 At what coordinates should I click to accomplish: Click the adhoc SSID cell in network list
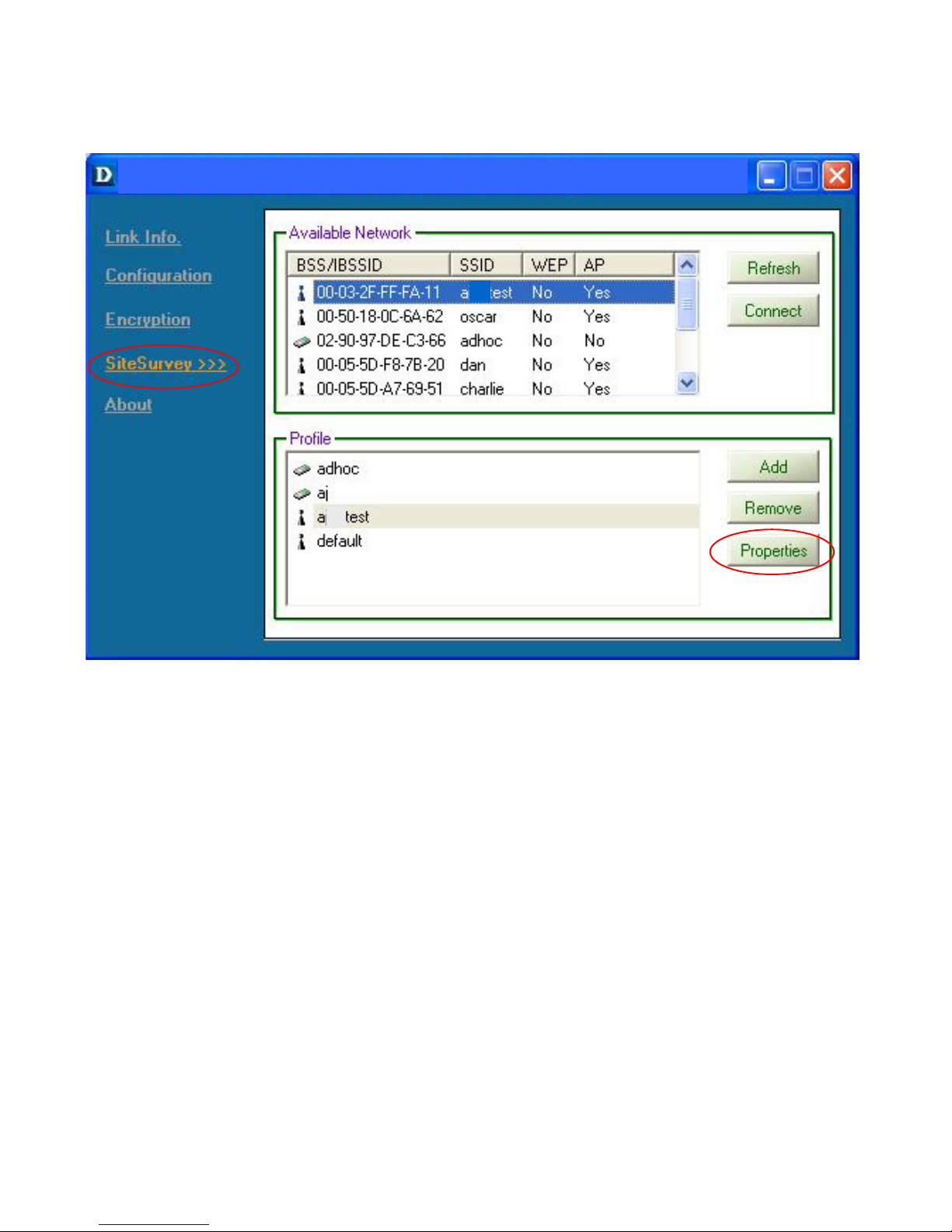[x=481, y=341]
